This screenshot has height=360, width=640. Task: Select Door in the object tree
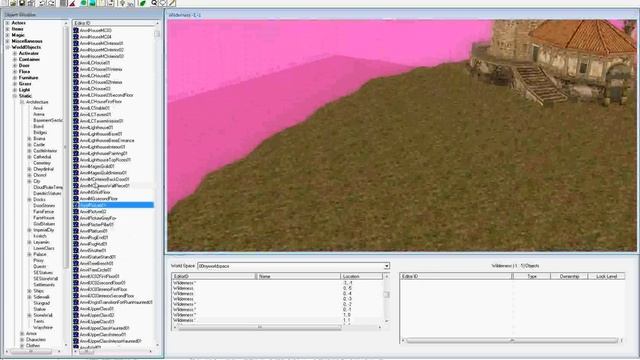click(24, 65)
